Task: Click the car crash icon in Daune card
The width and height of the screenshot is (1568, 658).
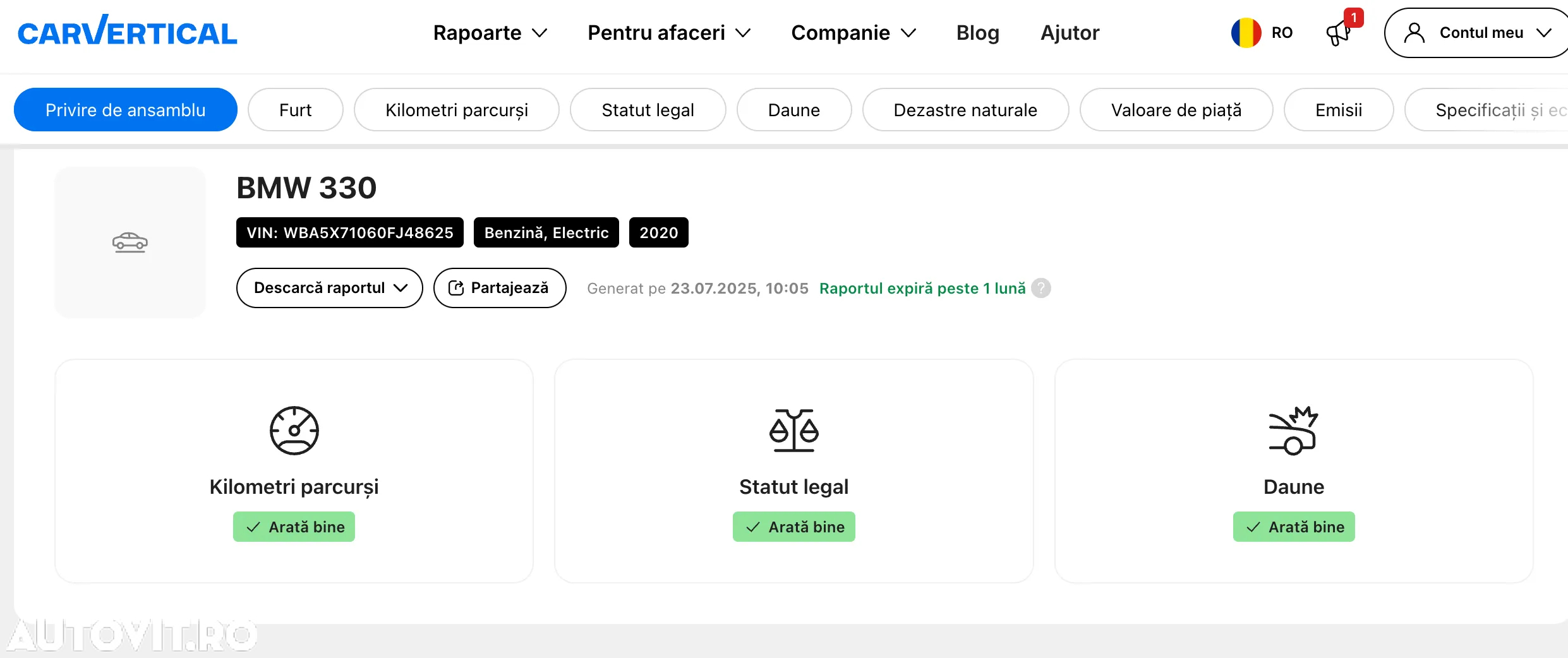Action: [x=1293, y=431]
